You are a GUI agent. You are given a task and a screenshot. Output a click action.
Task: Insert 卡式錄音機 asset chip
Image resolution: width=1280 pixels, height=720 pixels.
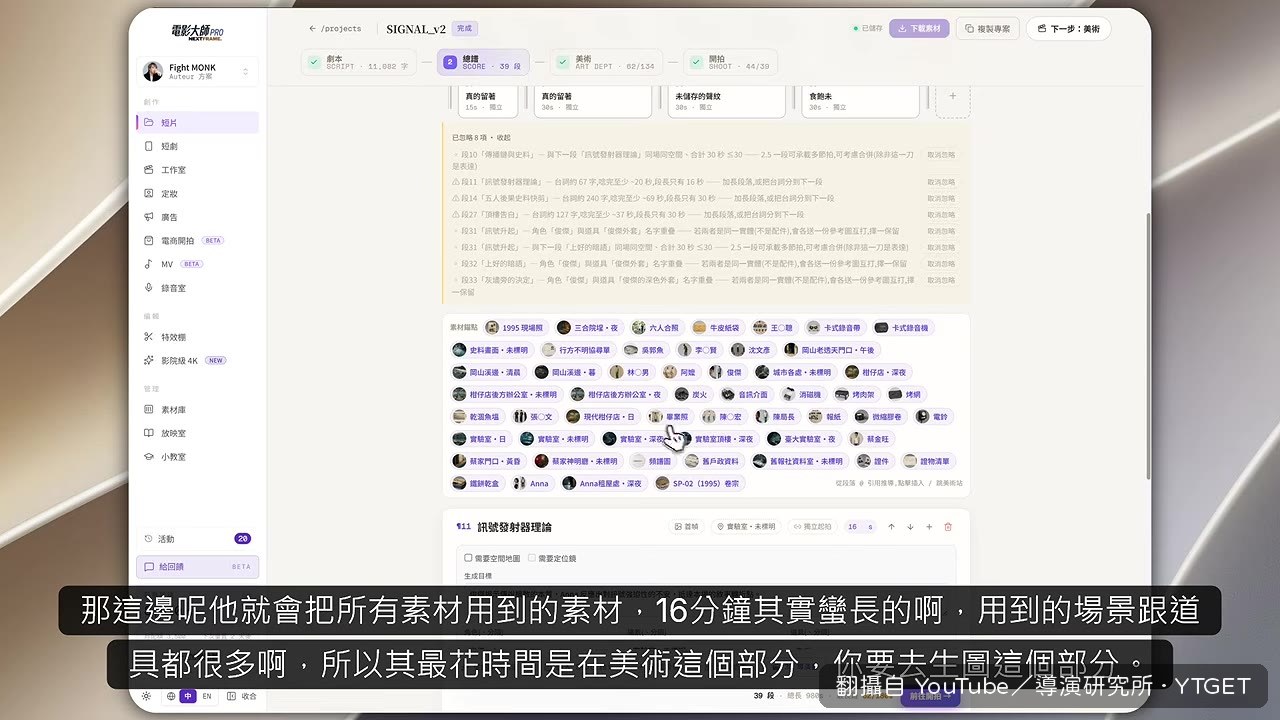click(x=903, y=327)
